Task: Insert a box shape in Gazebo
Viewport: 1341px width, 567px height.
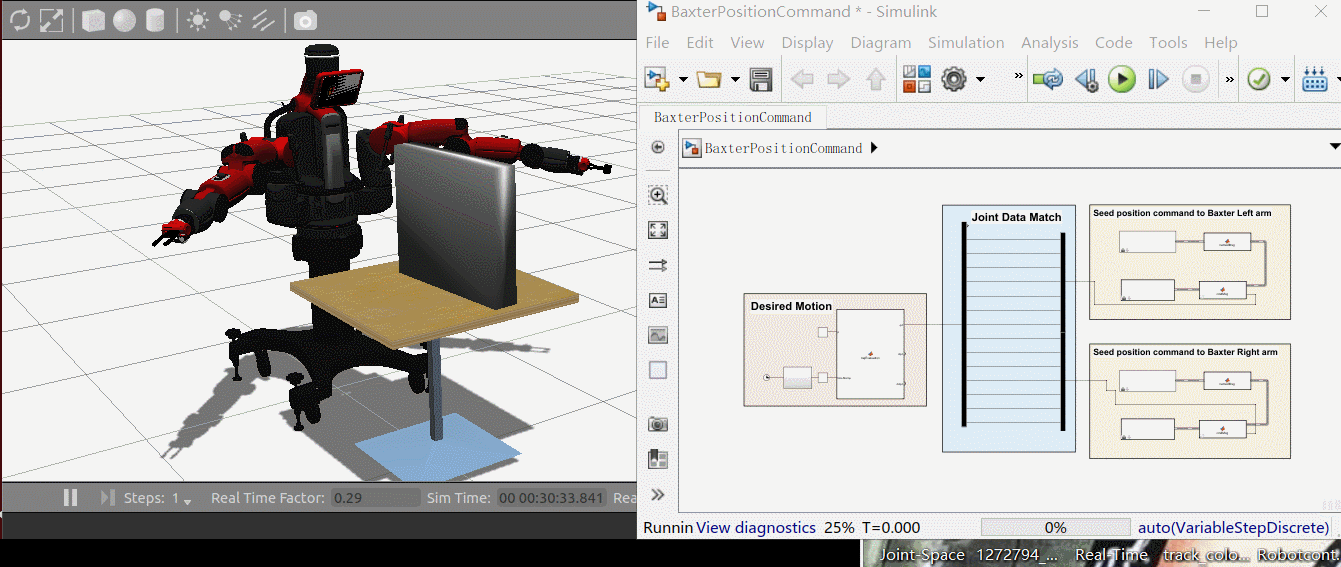Action: [x=93, y=21]
